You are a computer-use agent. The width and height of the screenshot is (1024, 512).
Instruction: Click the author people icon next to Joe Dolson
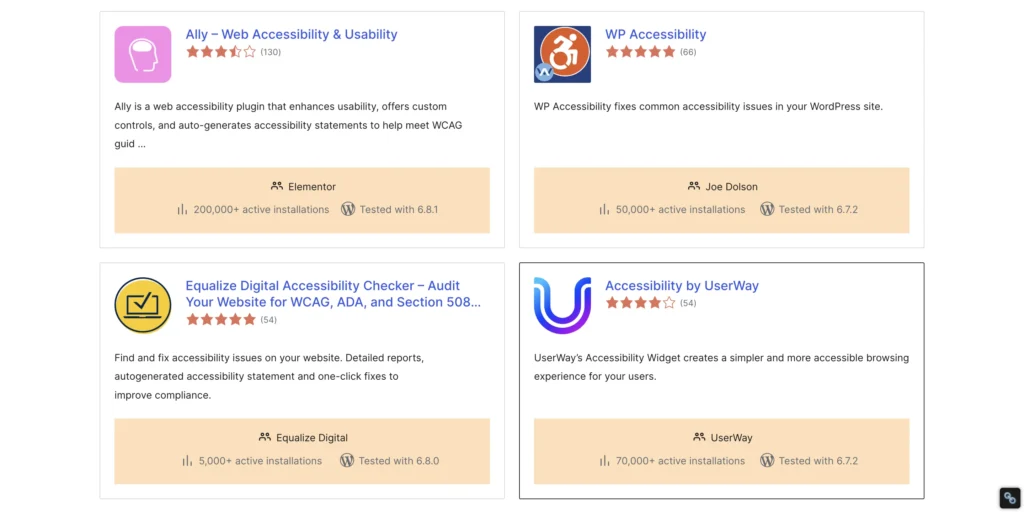click(694, 186)
